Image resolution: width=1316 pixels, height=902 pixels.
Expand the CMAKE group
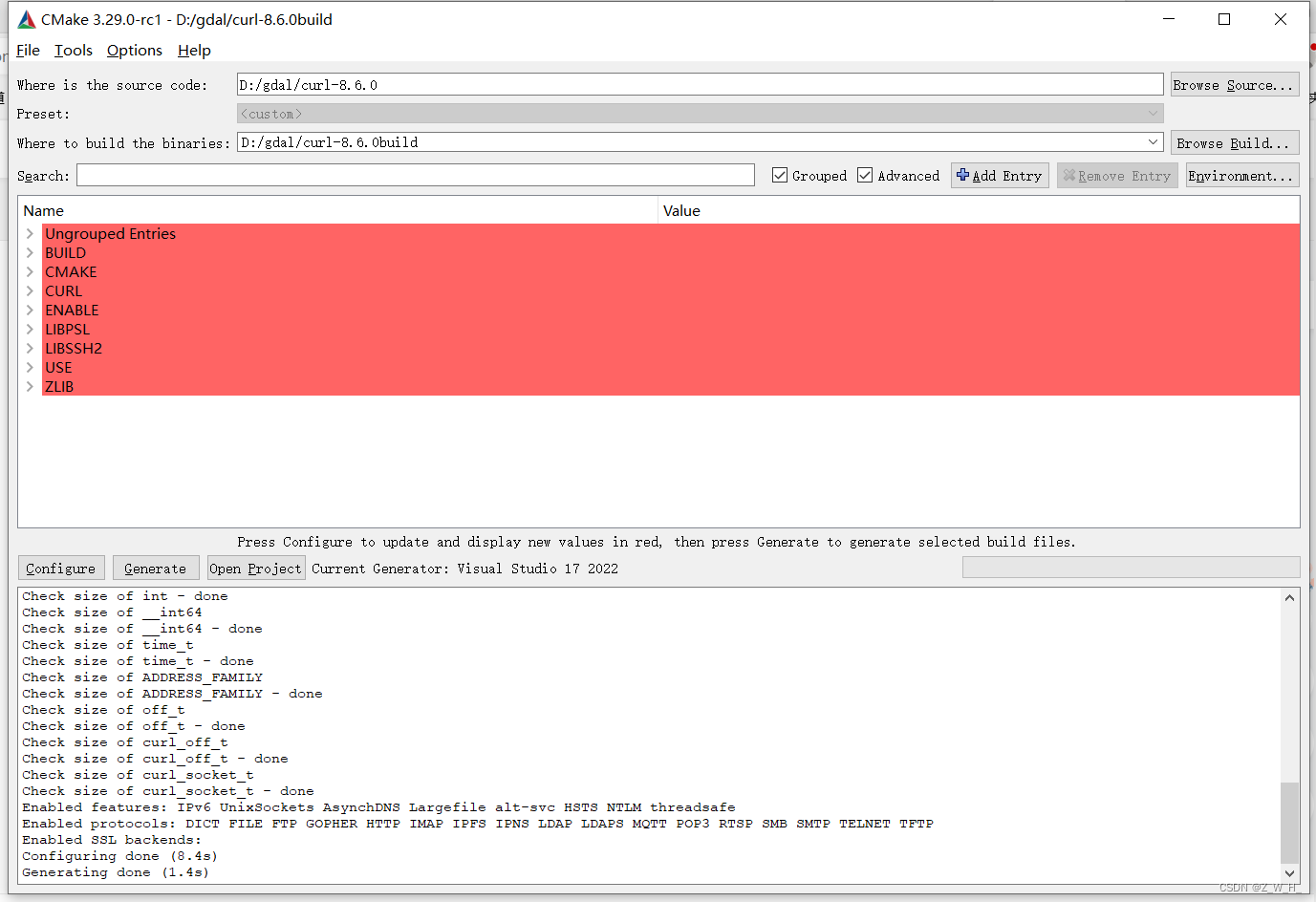click(30, 271)
